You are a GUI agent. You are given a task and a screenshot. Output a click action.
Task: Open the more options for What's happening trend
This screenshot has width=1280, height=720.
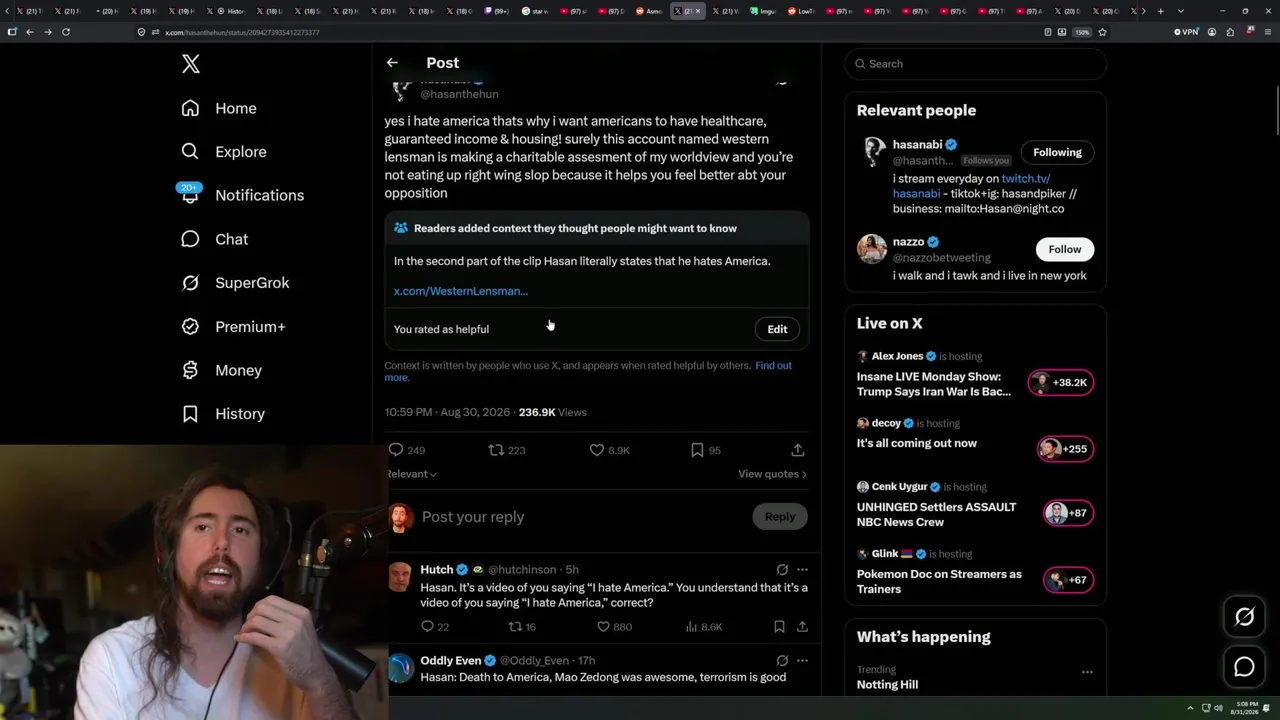tap(1087, 672)
